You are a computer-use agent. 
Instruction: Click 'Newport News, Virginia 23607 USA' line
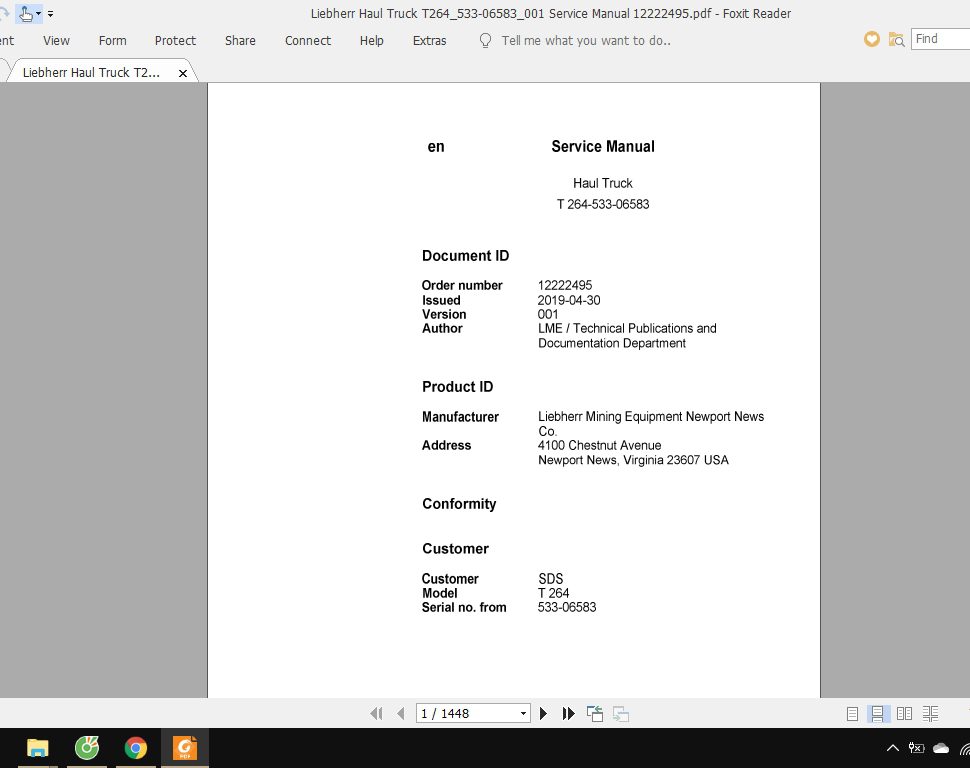pos(633,460)
